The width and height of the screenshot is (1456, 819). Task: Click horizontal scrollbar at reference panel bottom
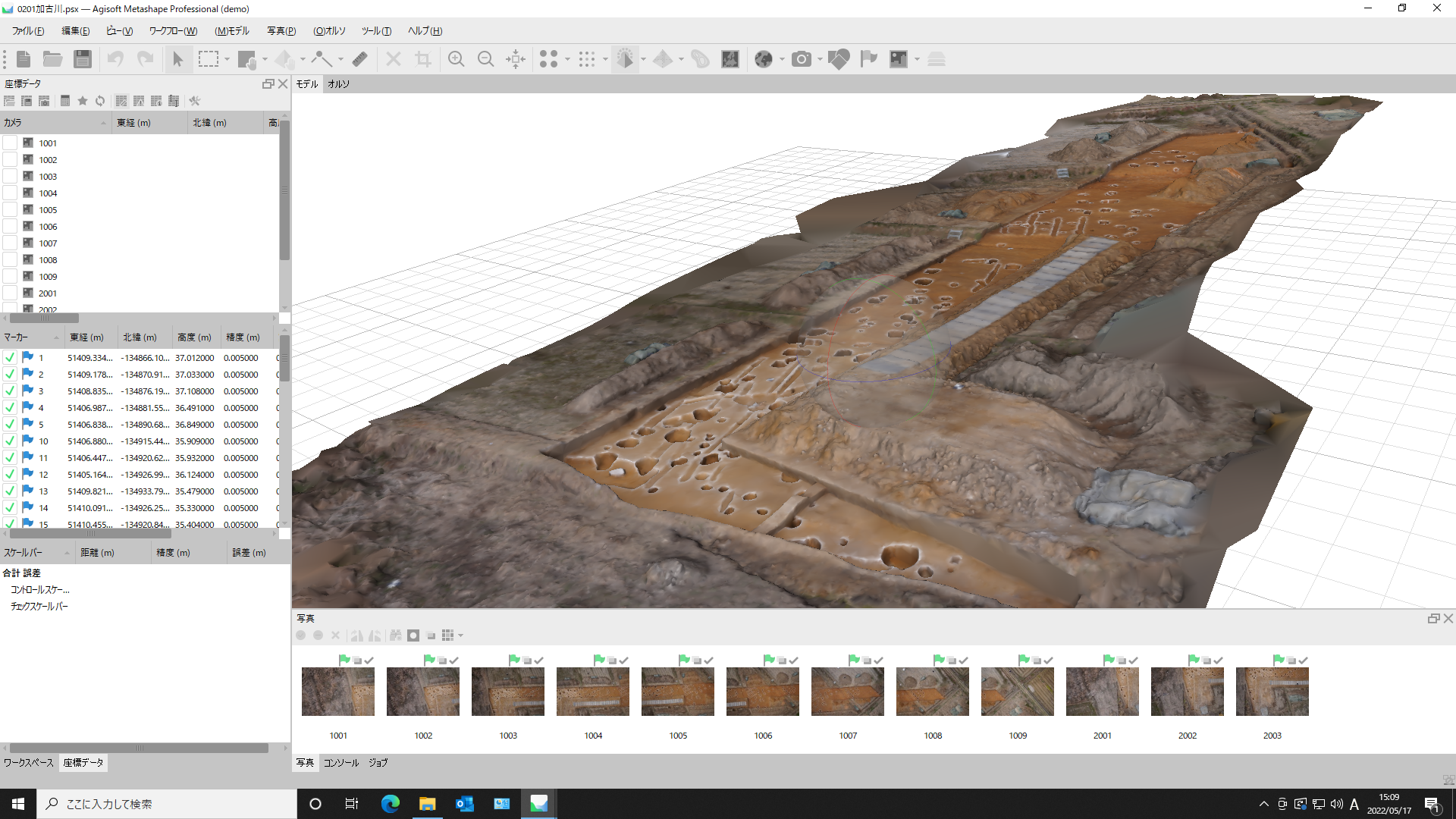(x=140, y=748)
